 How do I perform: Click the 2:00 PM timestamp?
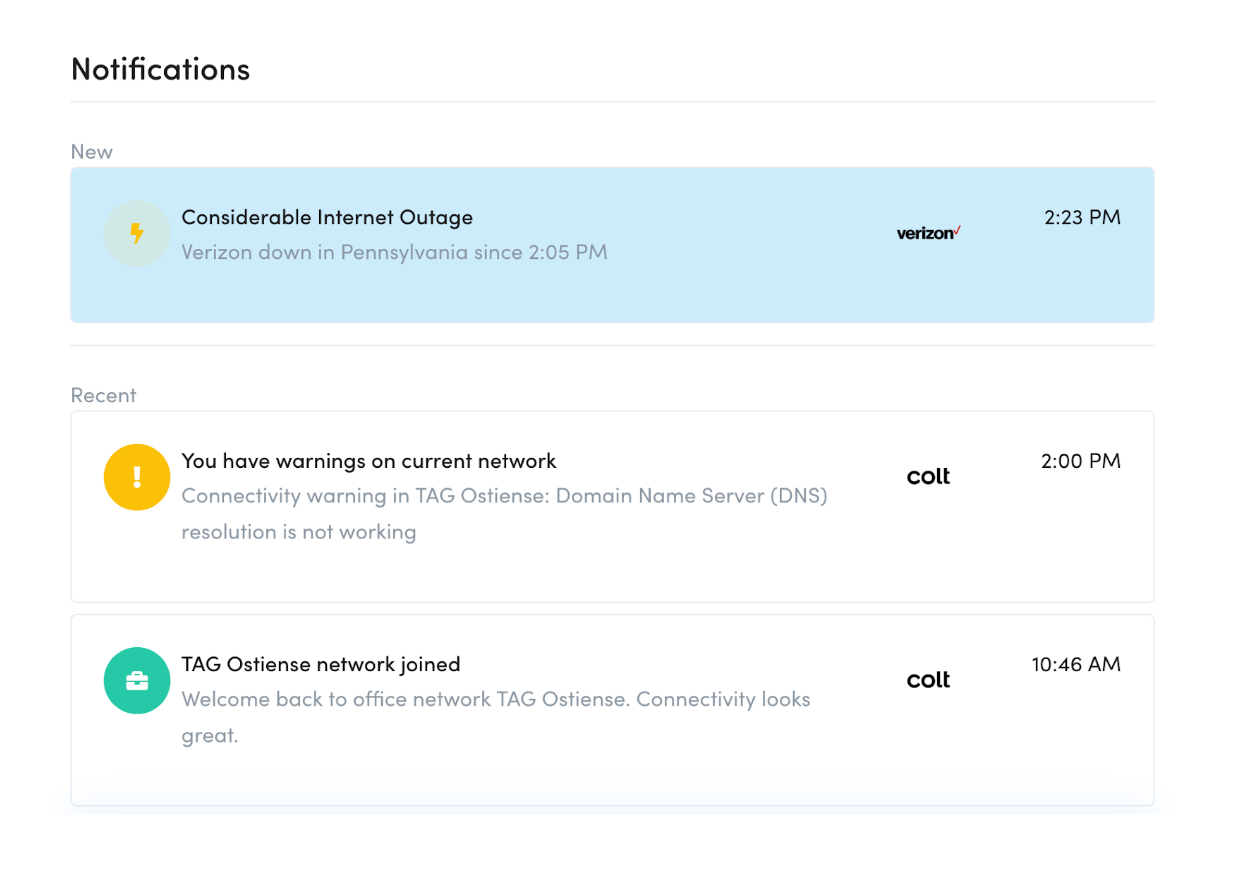(1082, 461)
